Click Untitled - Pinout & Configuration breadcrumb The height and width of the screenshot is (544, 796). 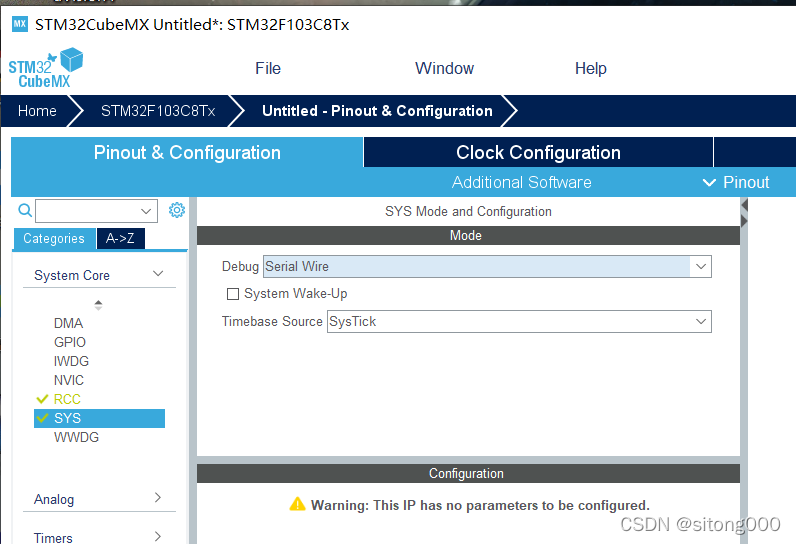[377, 111]
